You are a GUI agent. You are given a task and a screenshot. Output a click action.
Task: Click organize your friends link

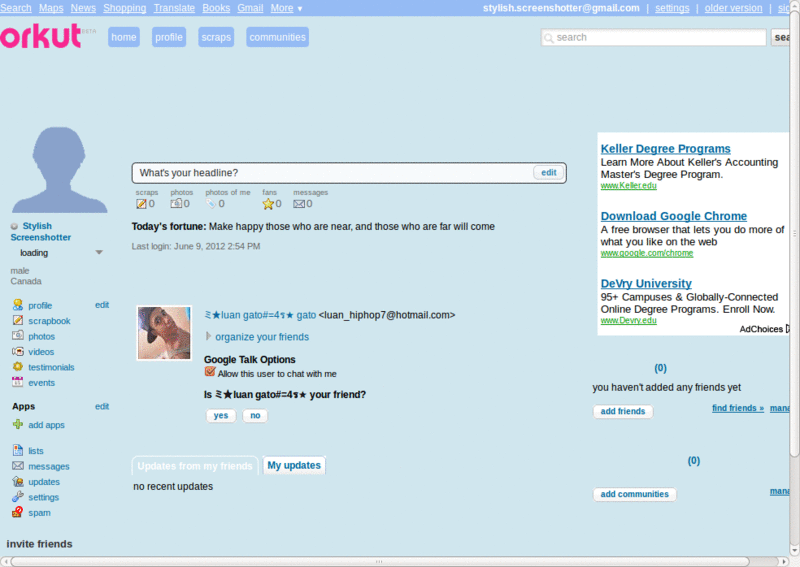(262, 337)
